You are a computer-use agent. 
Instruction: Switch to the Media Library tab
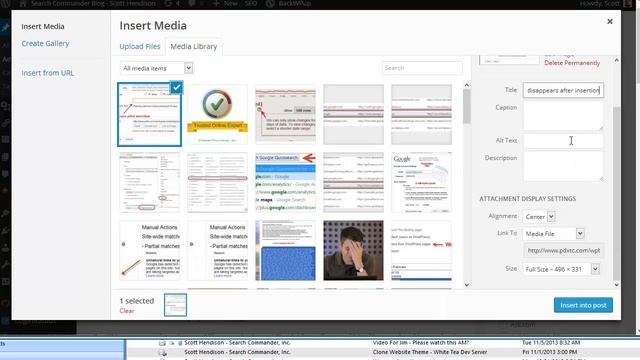point(193,47)
